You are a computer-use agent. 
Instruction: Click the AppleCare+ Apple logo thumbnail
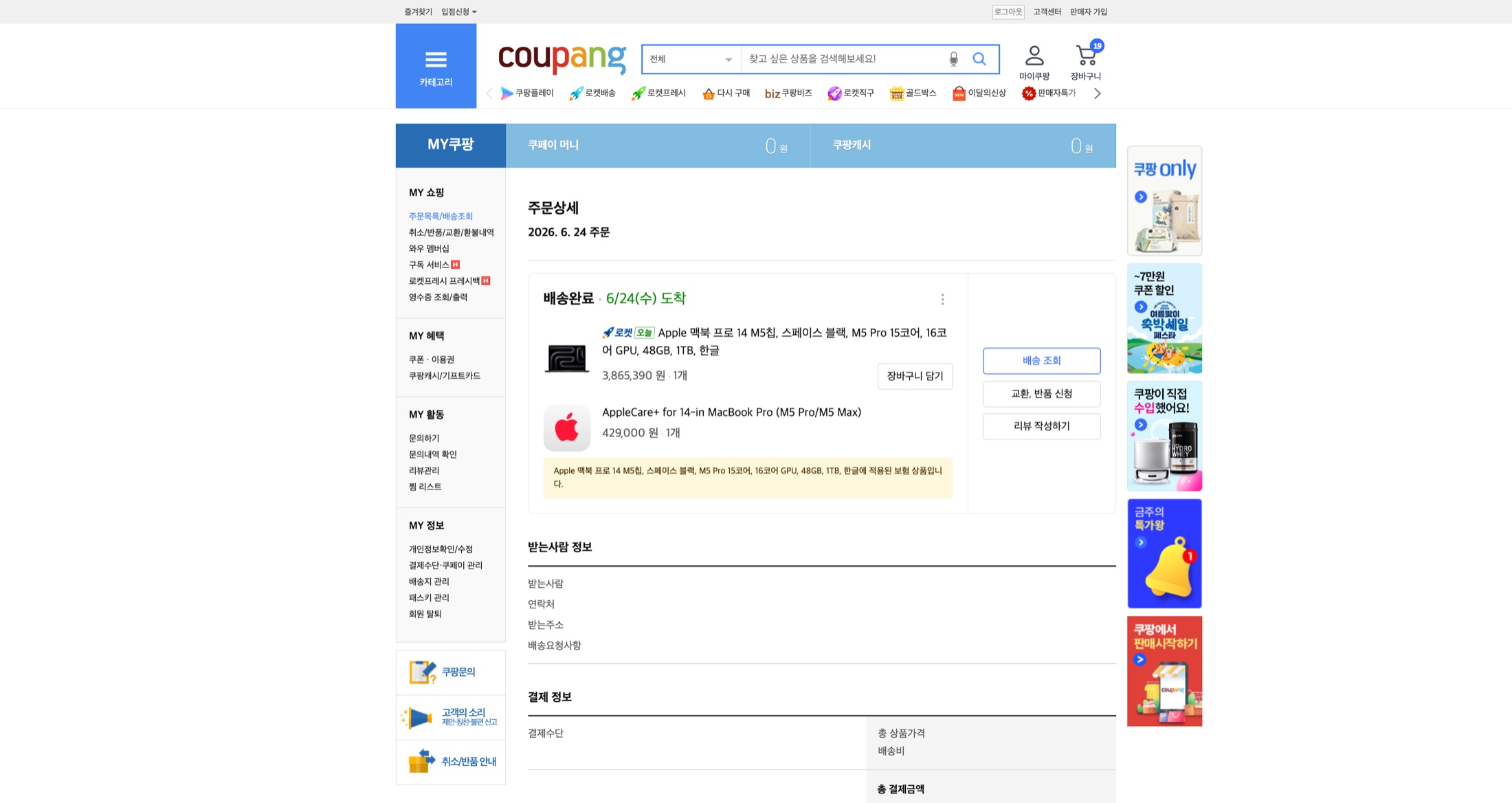coord(566,428)
